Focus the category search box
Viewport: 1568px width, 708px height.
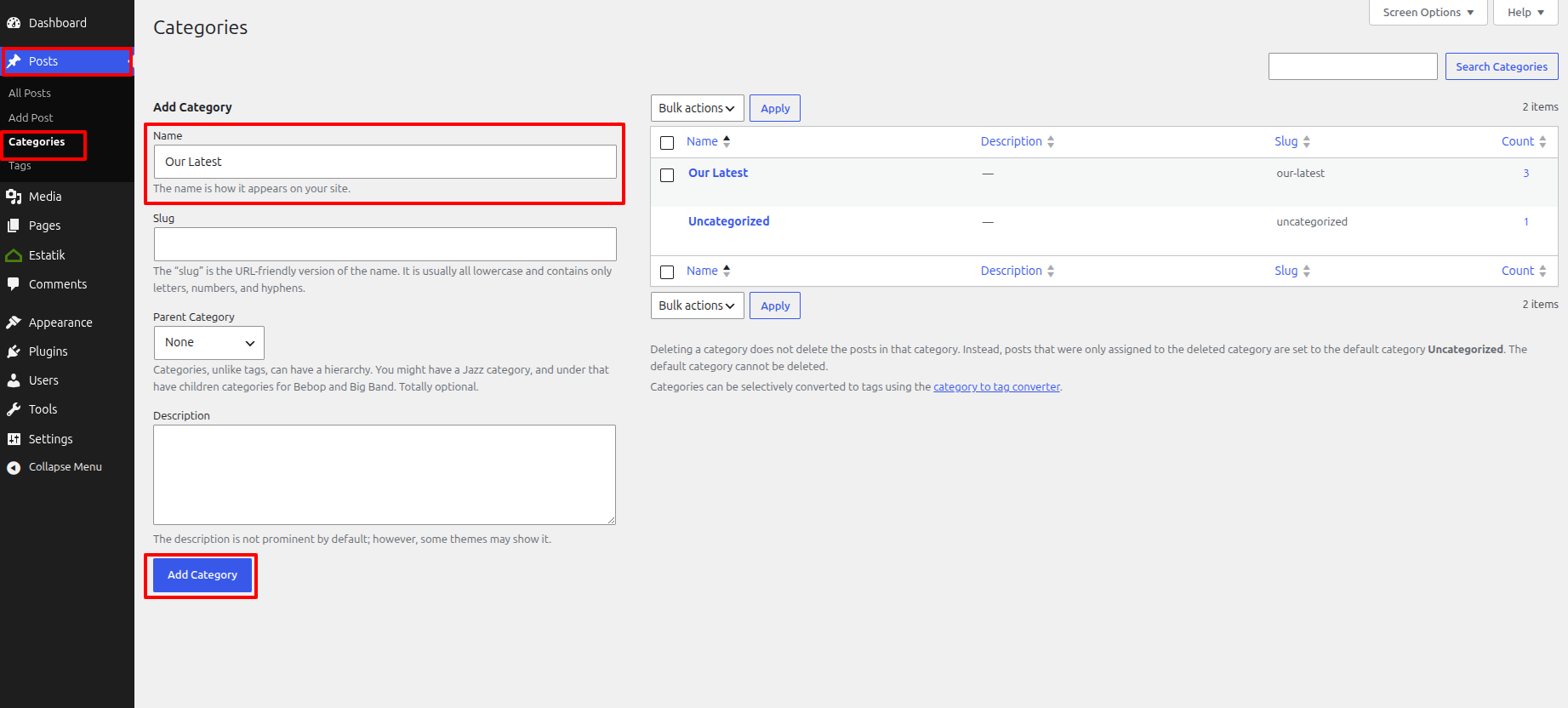click(x=1353, y=66)
